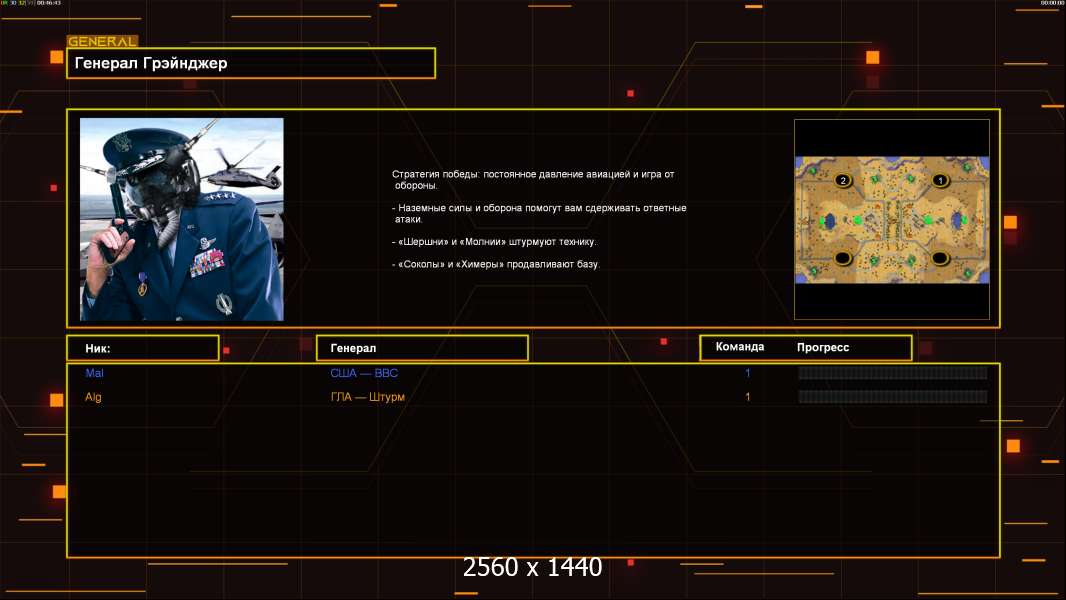Click empty bottom-left start slot on minimap
Image resolution: width=1066 pixels, height=600 pixels.
pyautogui.click(x=843, y=259)
